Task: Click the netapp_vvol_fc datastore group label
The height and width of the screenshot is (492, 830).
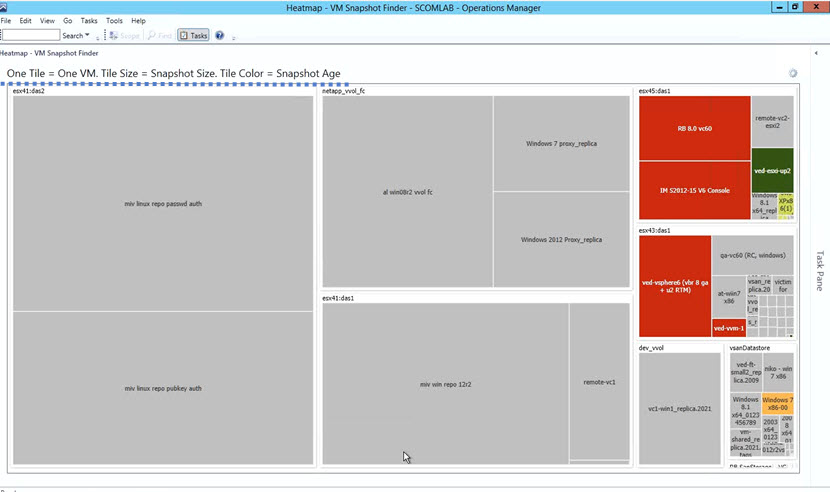Action: click(344, 91)
